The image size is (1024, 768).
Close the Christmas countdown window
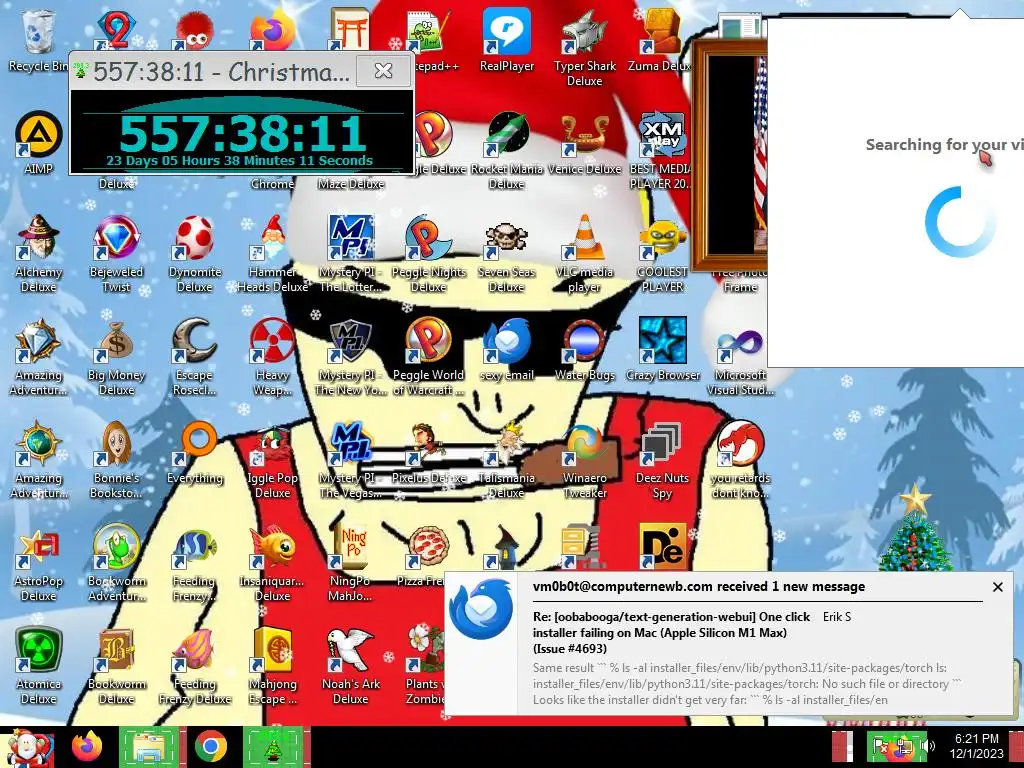[383, 71]
